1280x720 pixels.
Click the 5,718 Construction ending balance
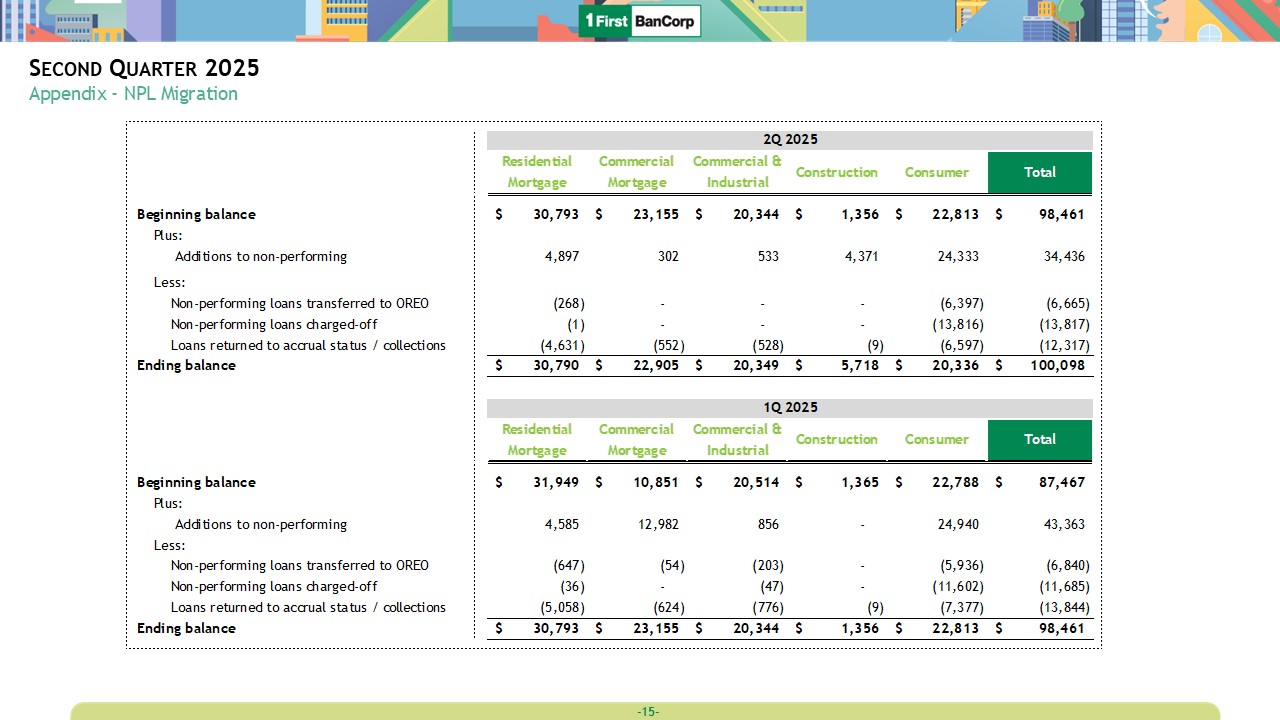pos(860,366)
